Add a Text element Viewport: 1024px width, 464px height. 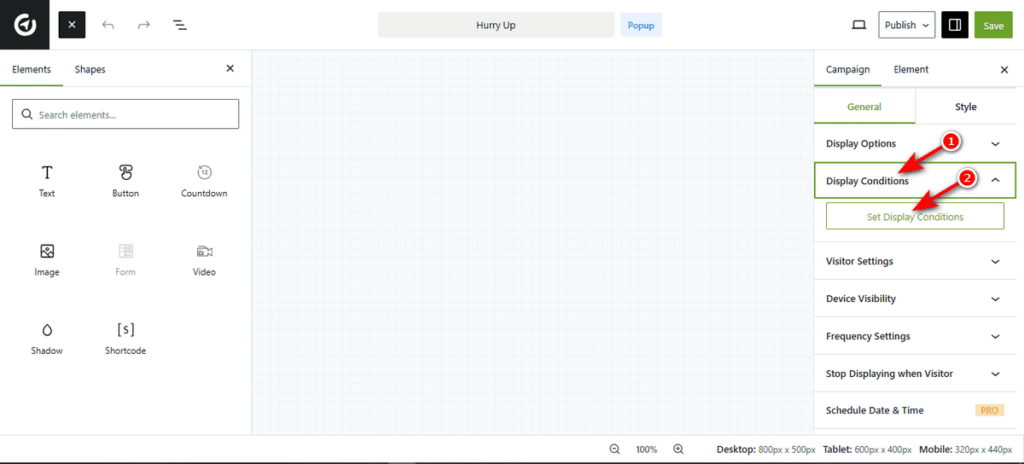[x=47, y=181]
